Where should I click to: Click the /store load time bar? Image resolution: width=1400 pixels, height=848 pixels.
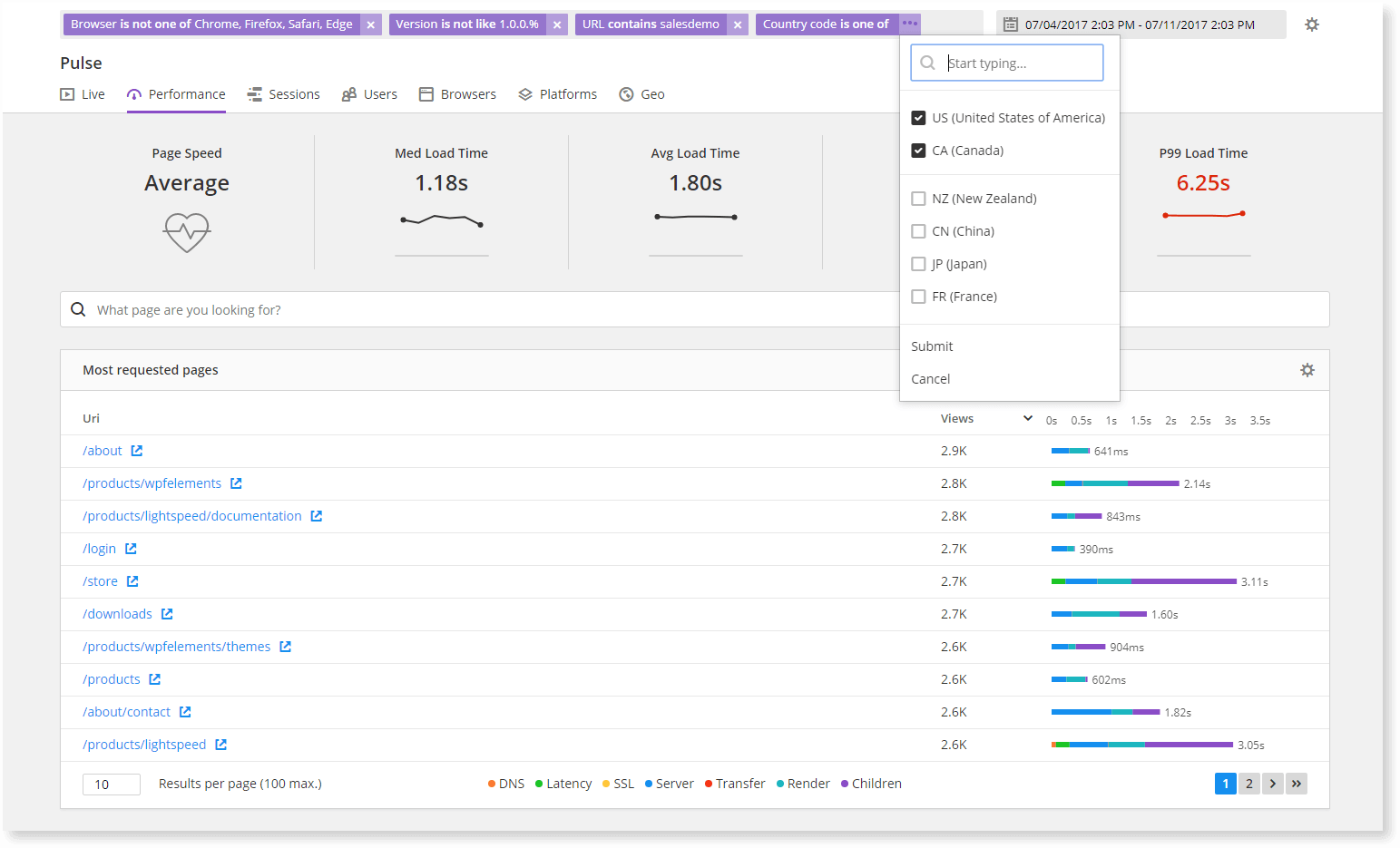click(x=1143, y=581)
